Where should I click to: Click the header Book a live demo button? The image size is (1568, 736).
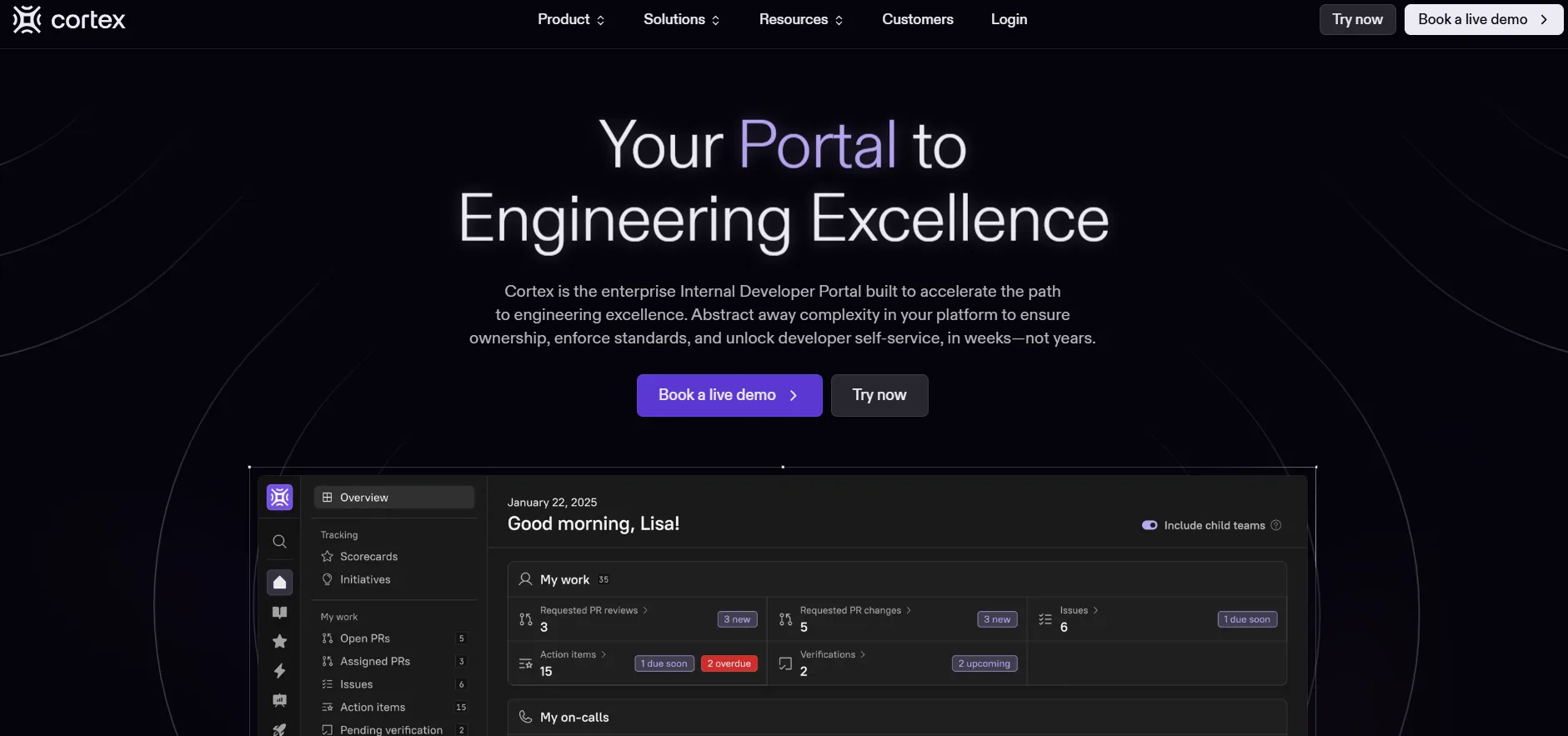pos(1483,19)
